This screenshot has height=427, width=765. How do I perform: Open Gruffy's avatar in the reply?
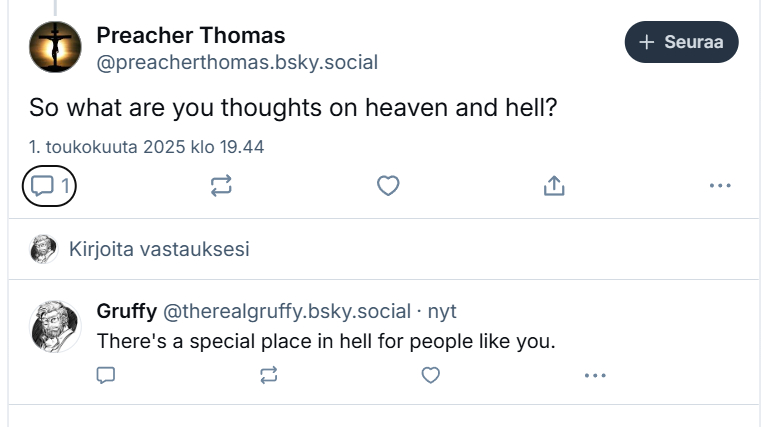[x=54, y=325]
